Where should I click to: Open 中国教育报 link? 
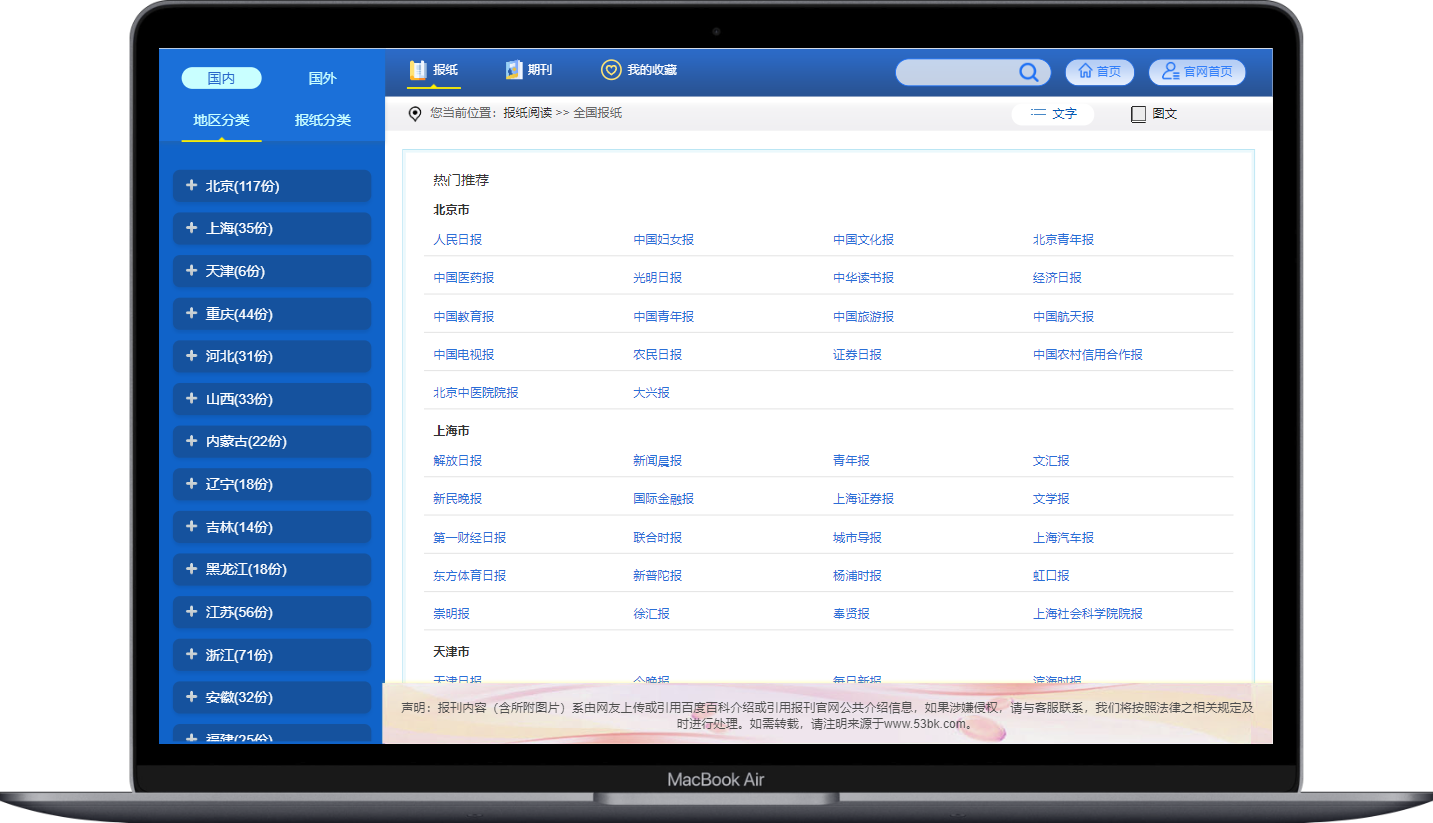pyautogui.click(x=463, y=317)
